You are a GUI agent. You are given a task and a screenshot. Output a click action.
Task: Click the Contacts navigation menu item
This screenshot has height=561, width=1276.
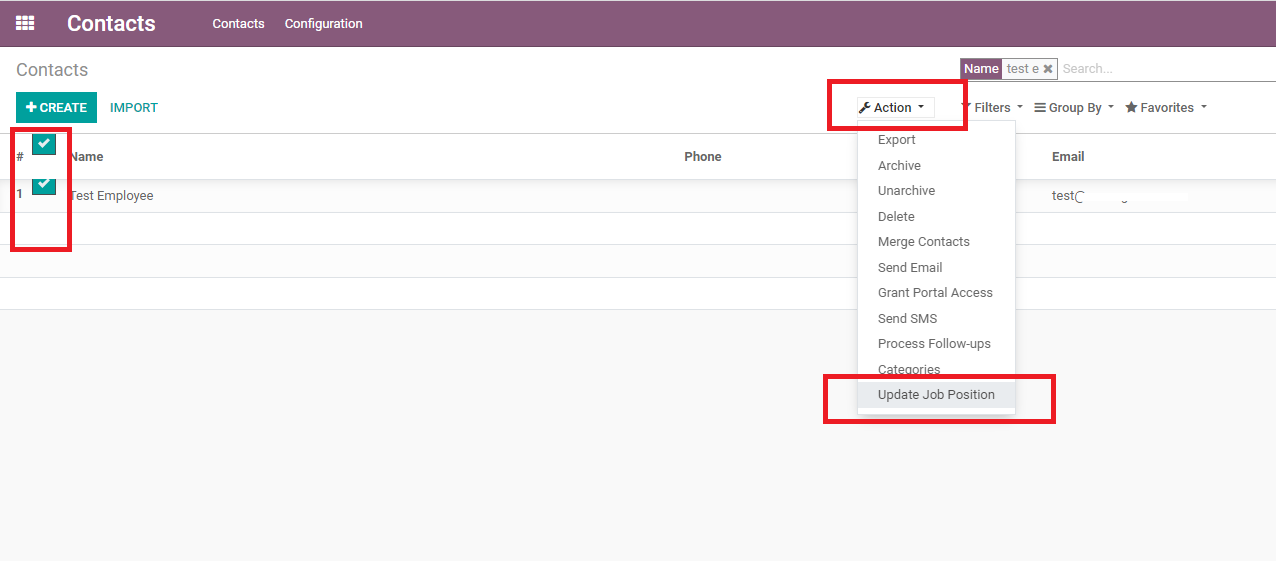238,24
